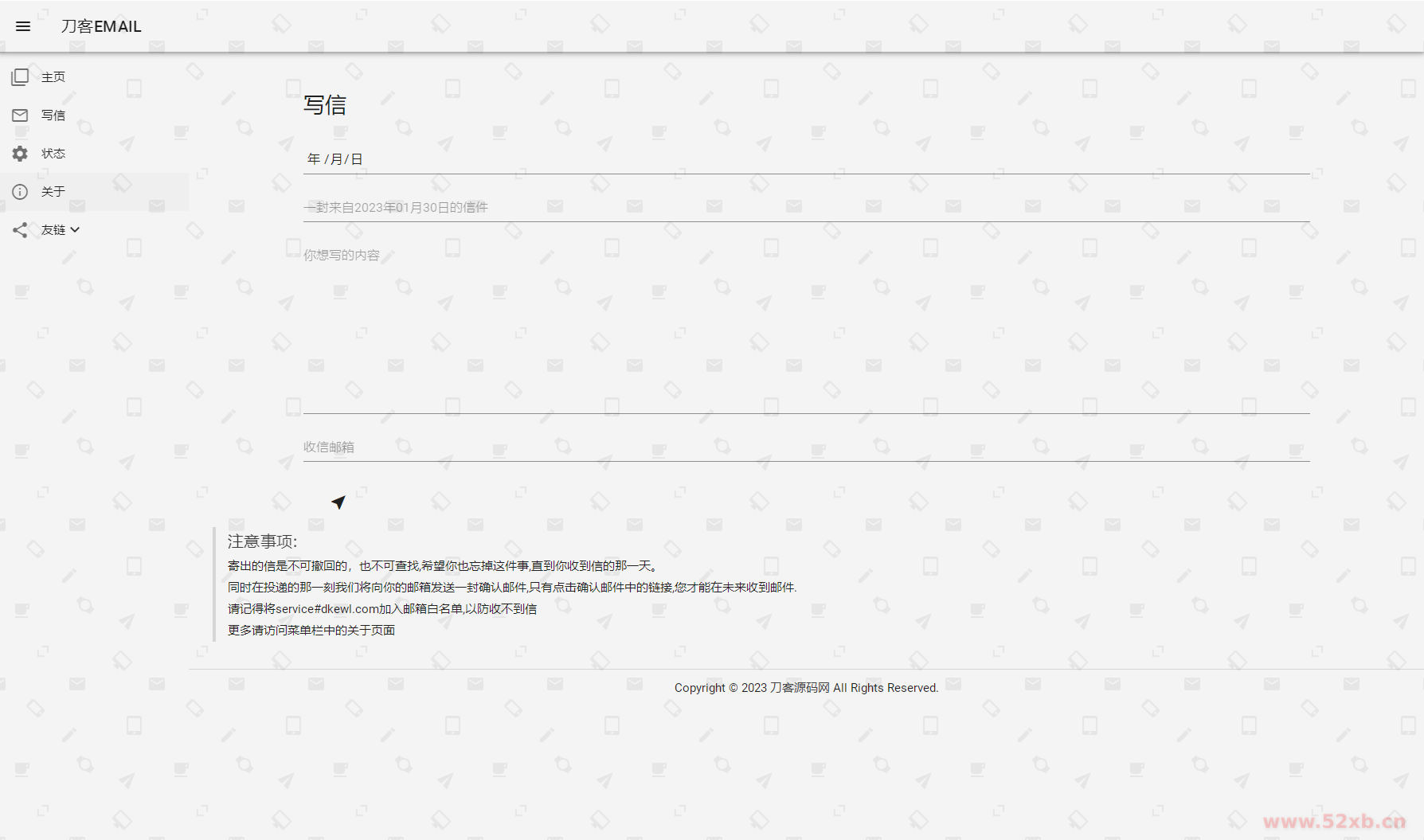
Task: Expand the 友链 chevron arrow
Action: 76,230
